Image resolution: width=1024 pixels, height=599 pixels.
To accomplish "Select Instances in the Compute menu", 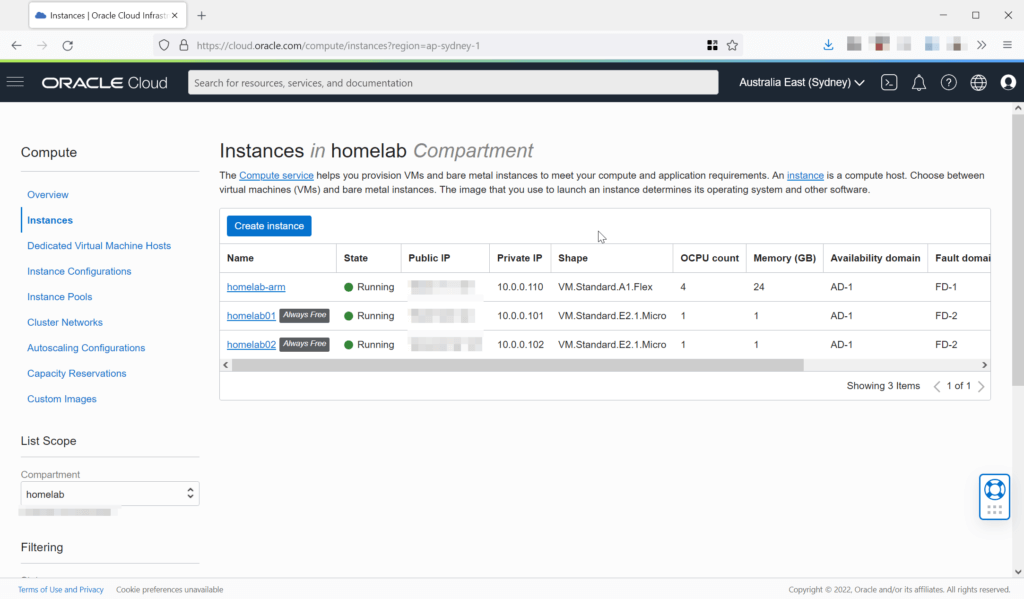I will pyautogui.click(x=50, y=220).
